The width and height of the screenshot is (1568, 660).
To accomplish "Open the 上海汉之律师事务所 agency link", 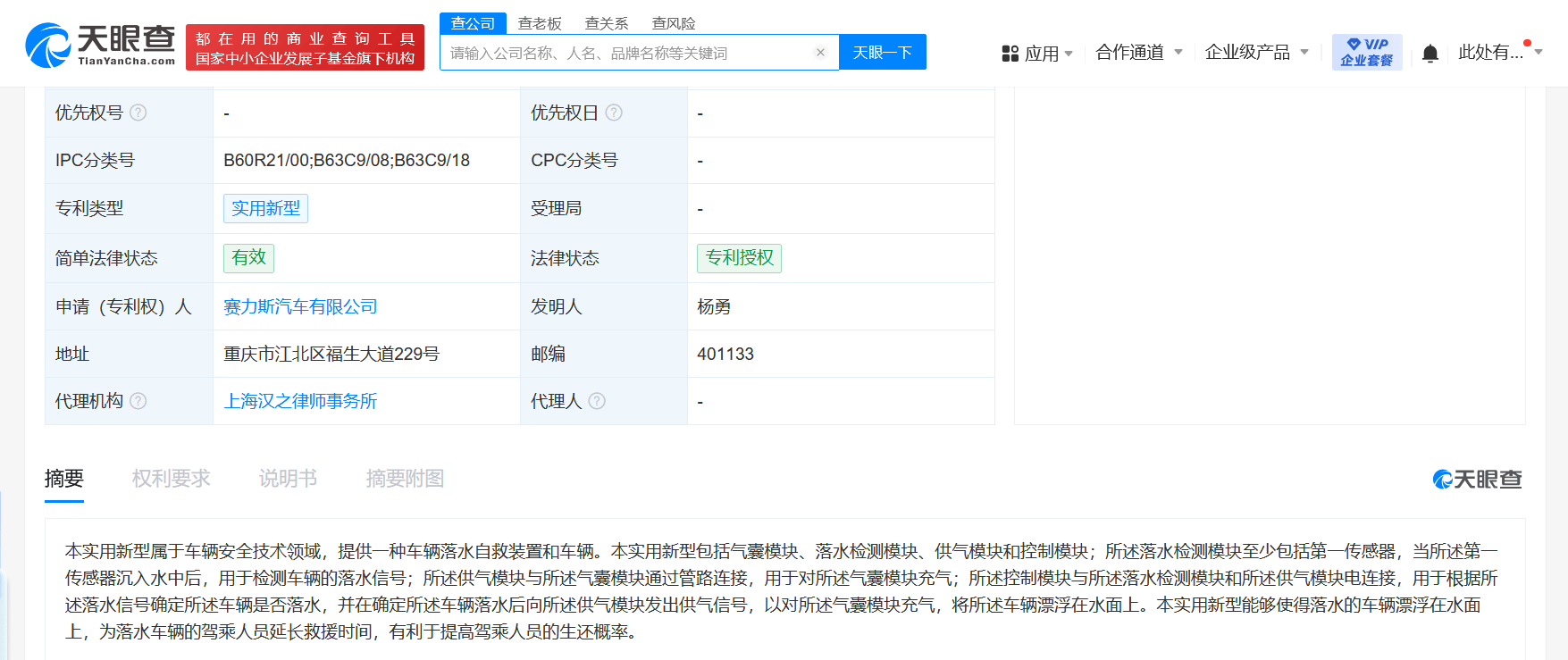I will [x=300, y=401].
